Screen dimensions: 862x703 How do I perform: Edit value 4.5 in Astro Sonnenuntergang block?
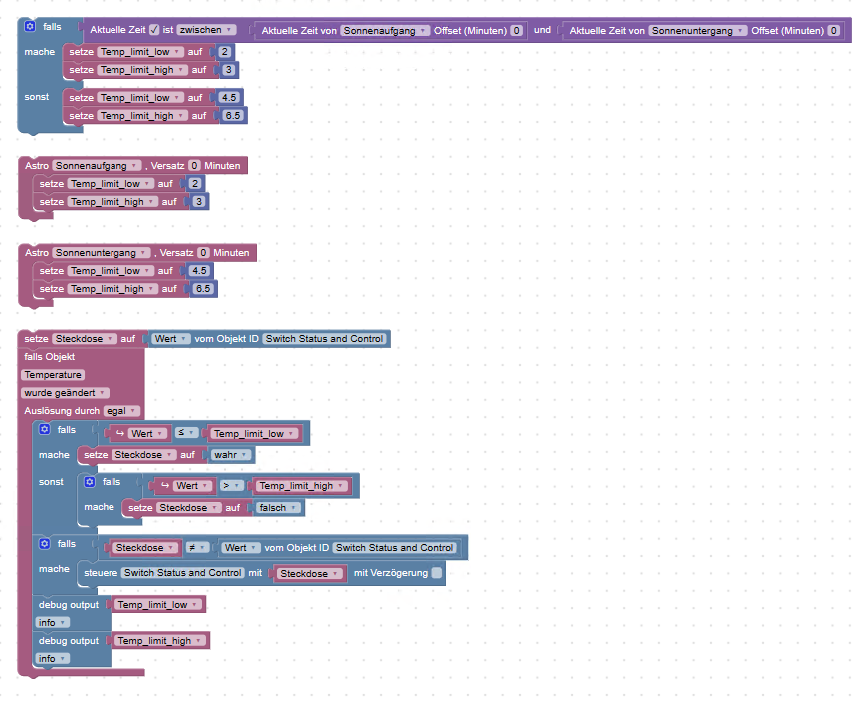click(x=199, y=270)
